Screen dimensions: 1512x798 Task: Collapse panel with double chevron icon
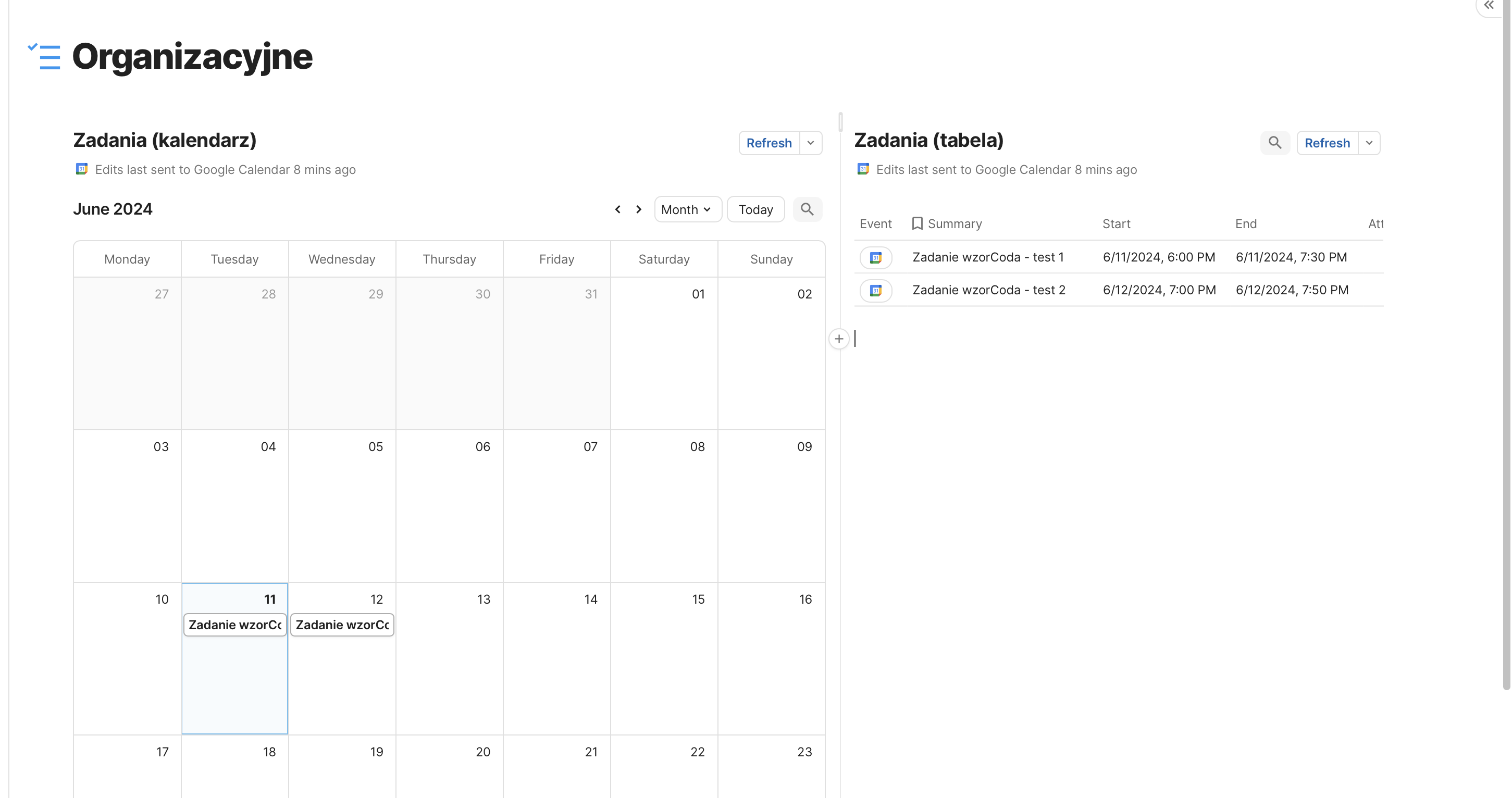pyautogui.click(x=1489, y=6)
